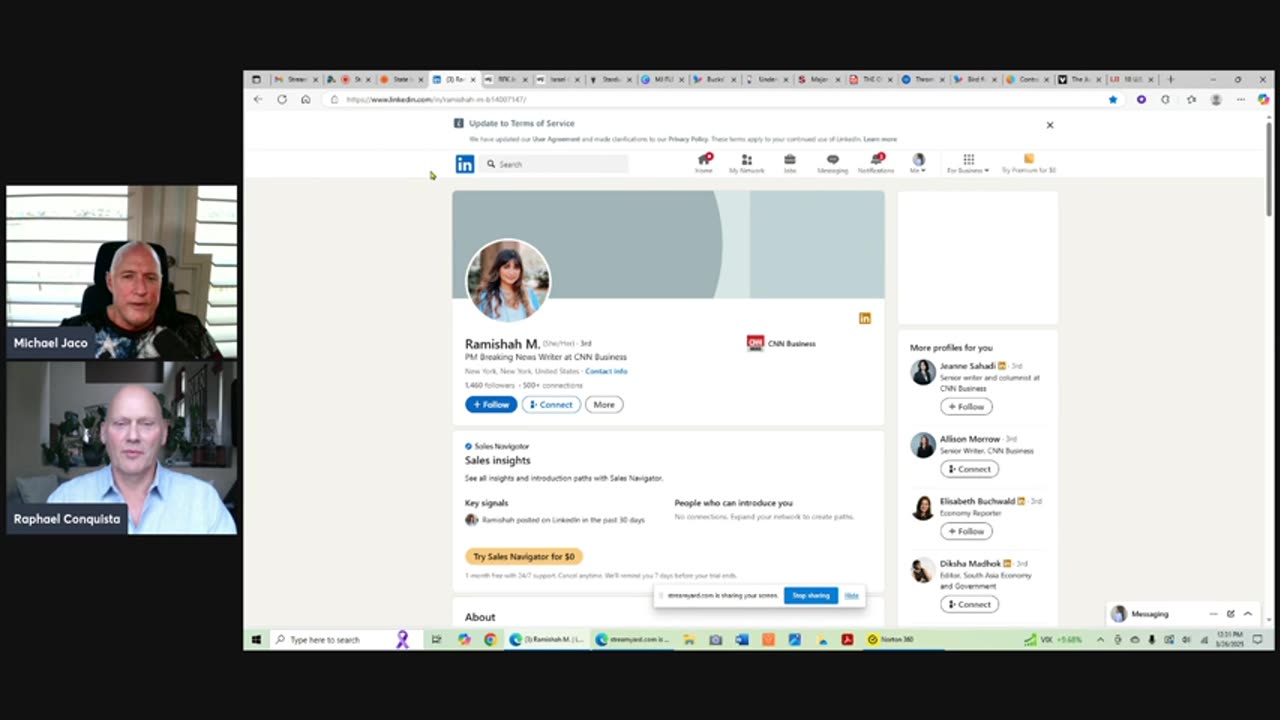This screenshot has height=720, width=1280.
Task: Open File Explorer from the taskbar
Action: 689,639
